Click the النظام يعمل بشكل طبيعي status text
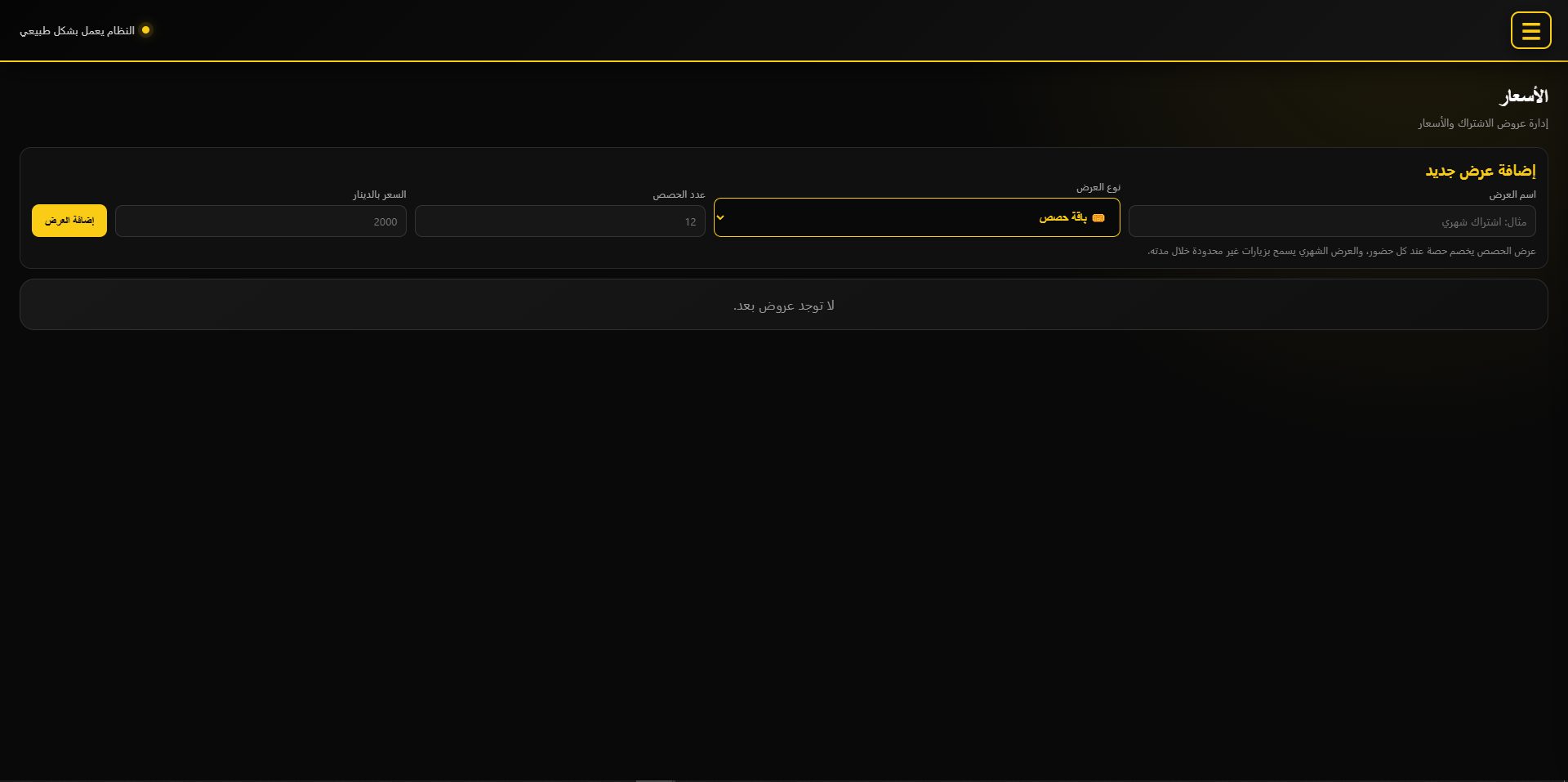The image size is (1568, 782). click(x=77, y=30)
